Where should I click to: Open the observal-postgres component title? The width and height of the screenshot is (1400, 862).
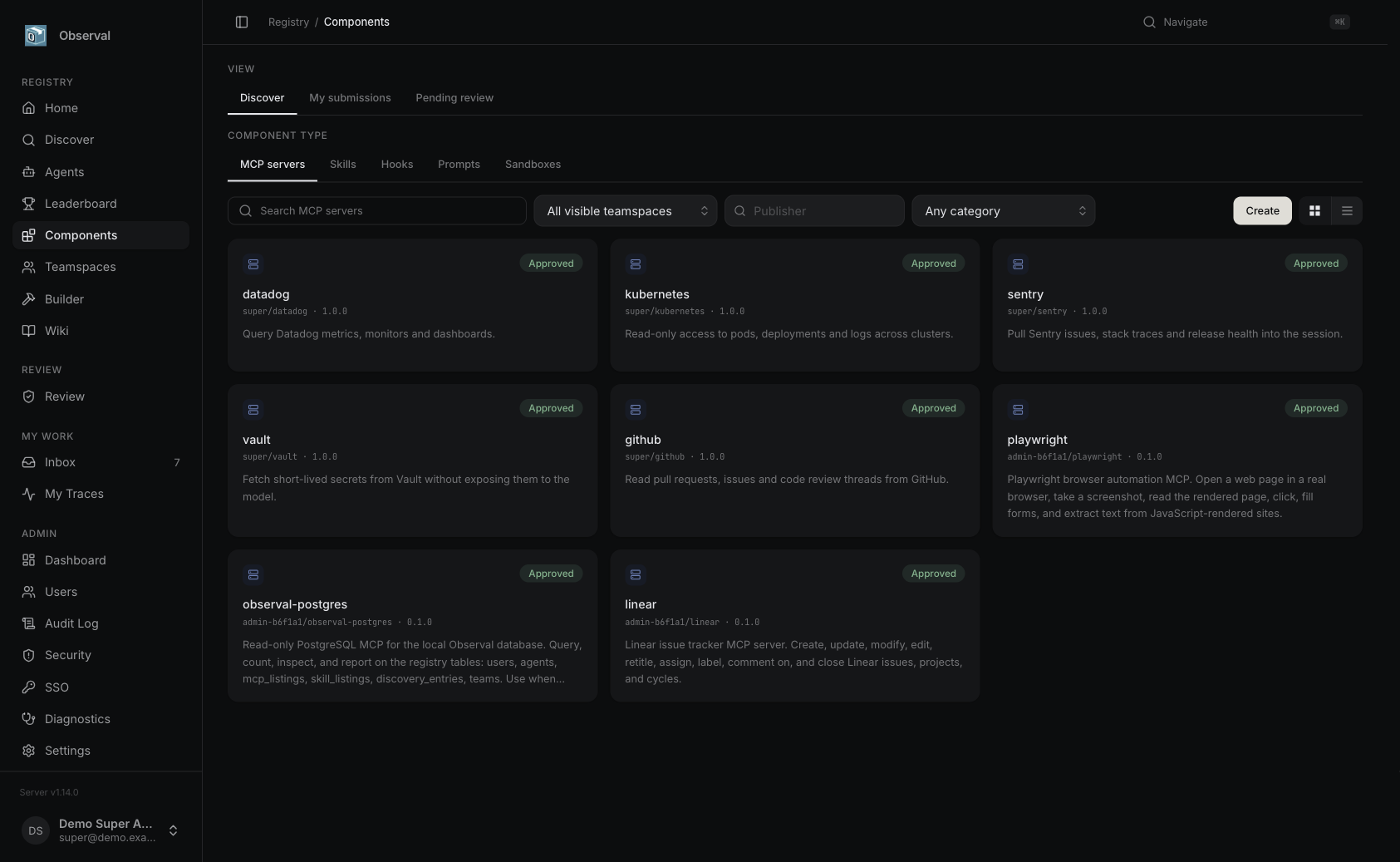click(295, 604)
